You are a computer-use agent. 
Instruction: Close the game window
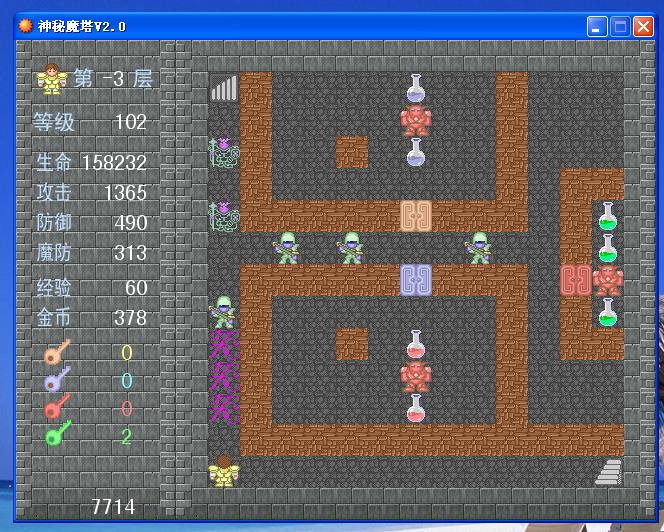643,27
